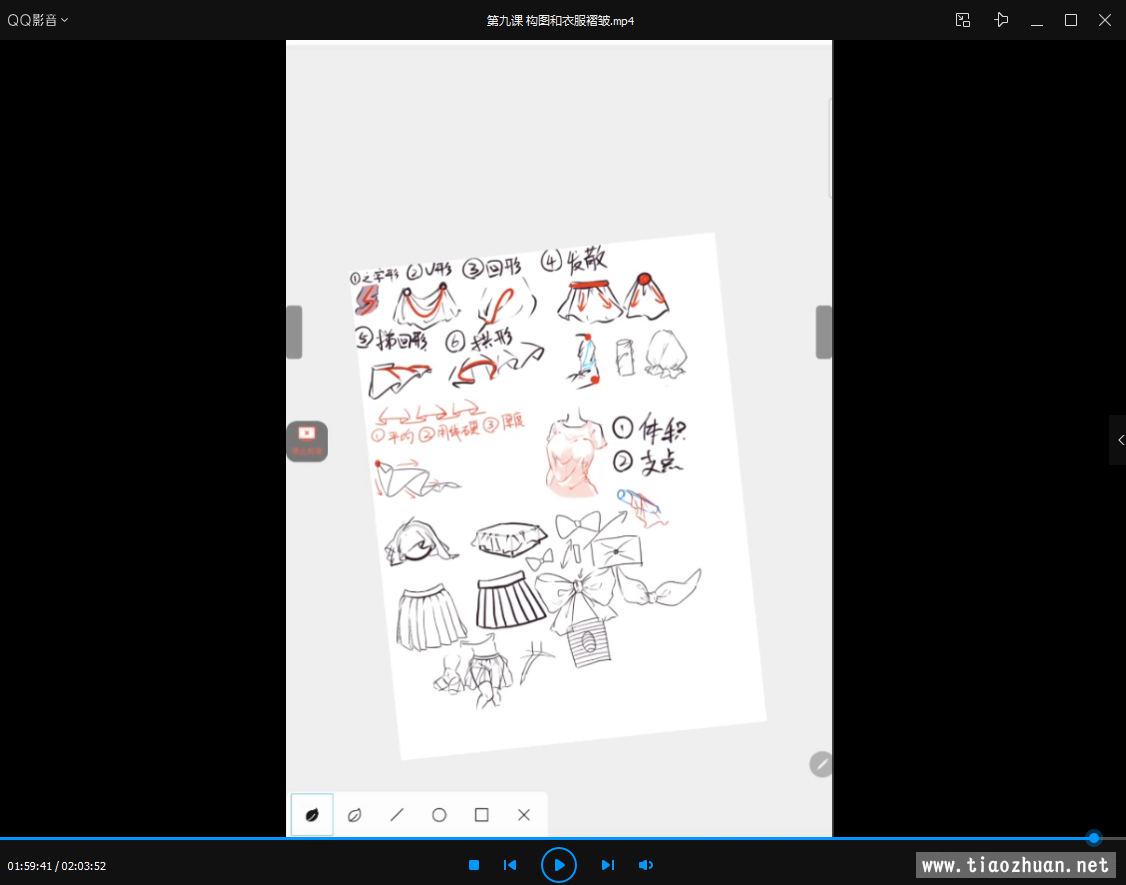Select the filled brush tool
The image size is (1126, 885).
point(312,815)
